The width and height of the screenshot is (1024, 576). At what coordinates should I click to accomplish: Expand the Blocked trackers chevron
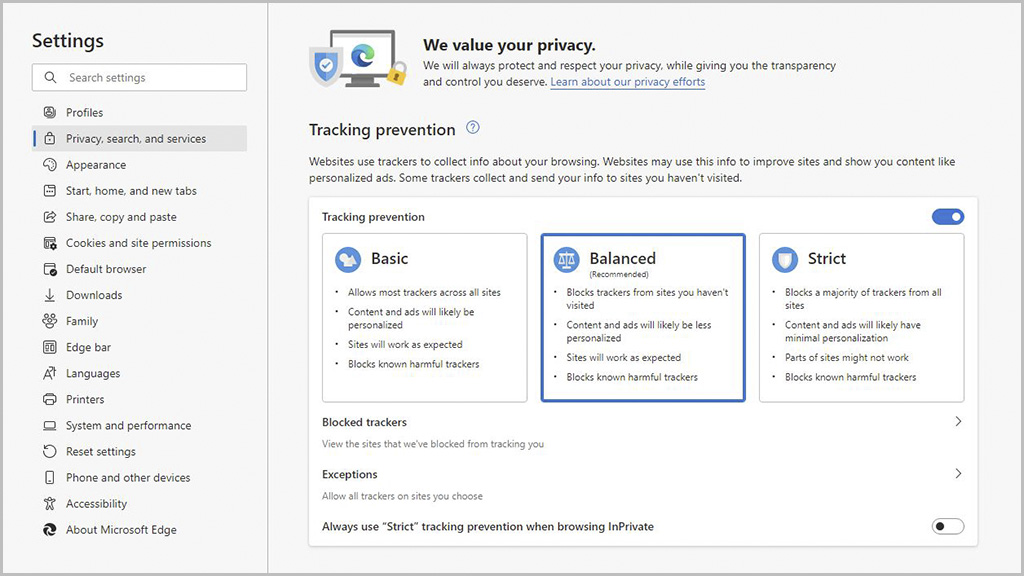(957, 422)
